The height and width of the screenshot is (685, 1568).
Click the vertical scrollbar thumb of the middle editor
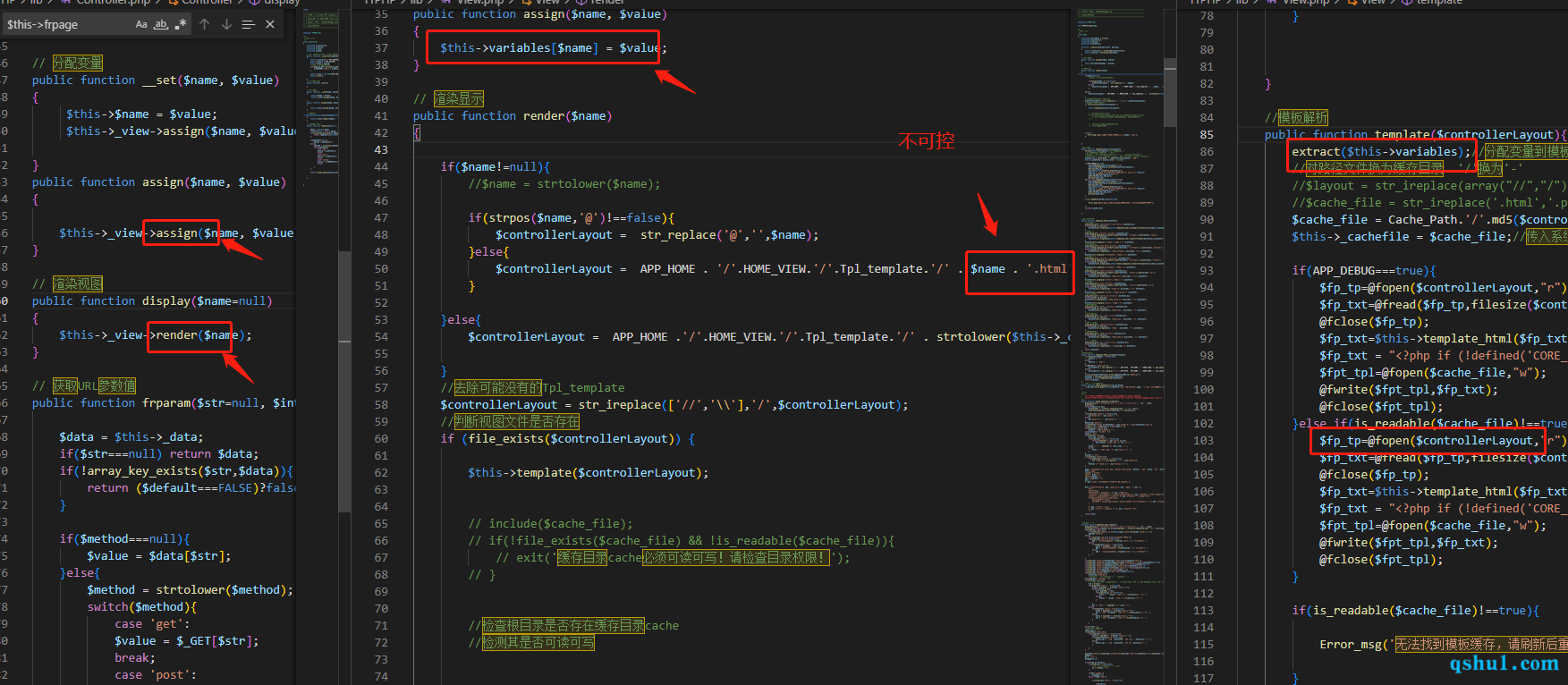[x=1170, y=93]
